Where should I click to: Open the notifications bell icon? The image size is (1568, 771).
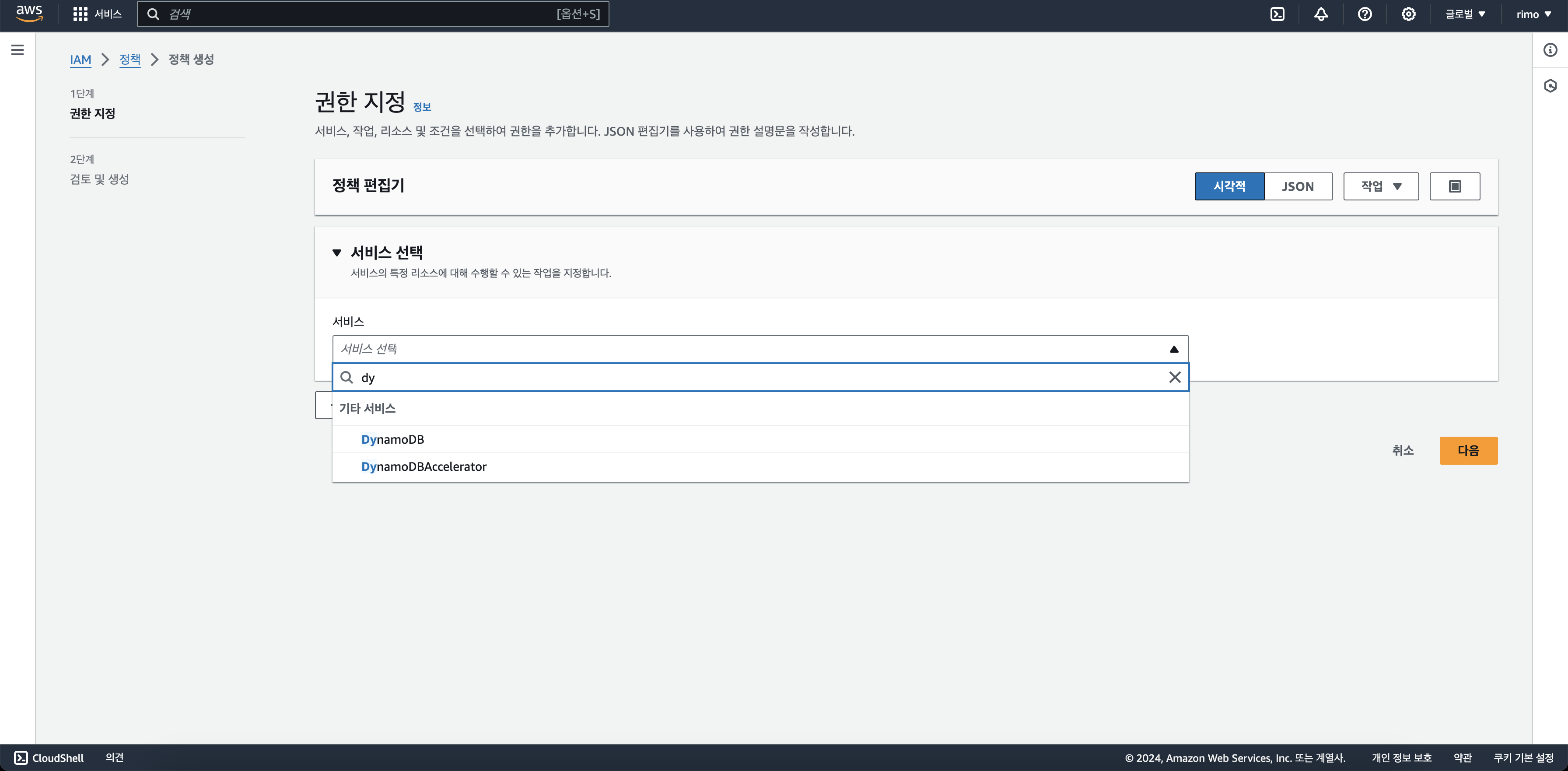[1321, 14]
